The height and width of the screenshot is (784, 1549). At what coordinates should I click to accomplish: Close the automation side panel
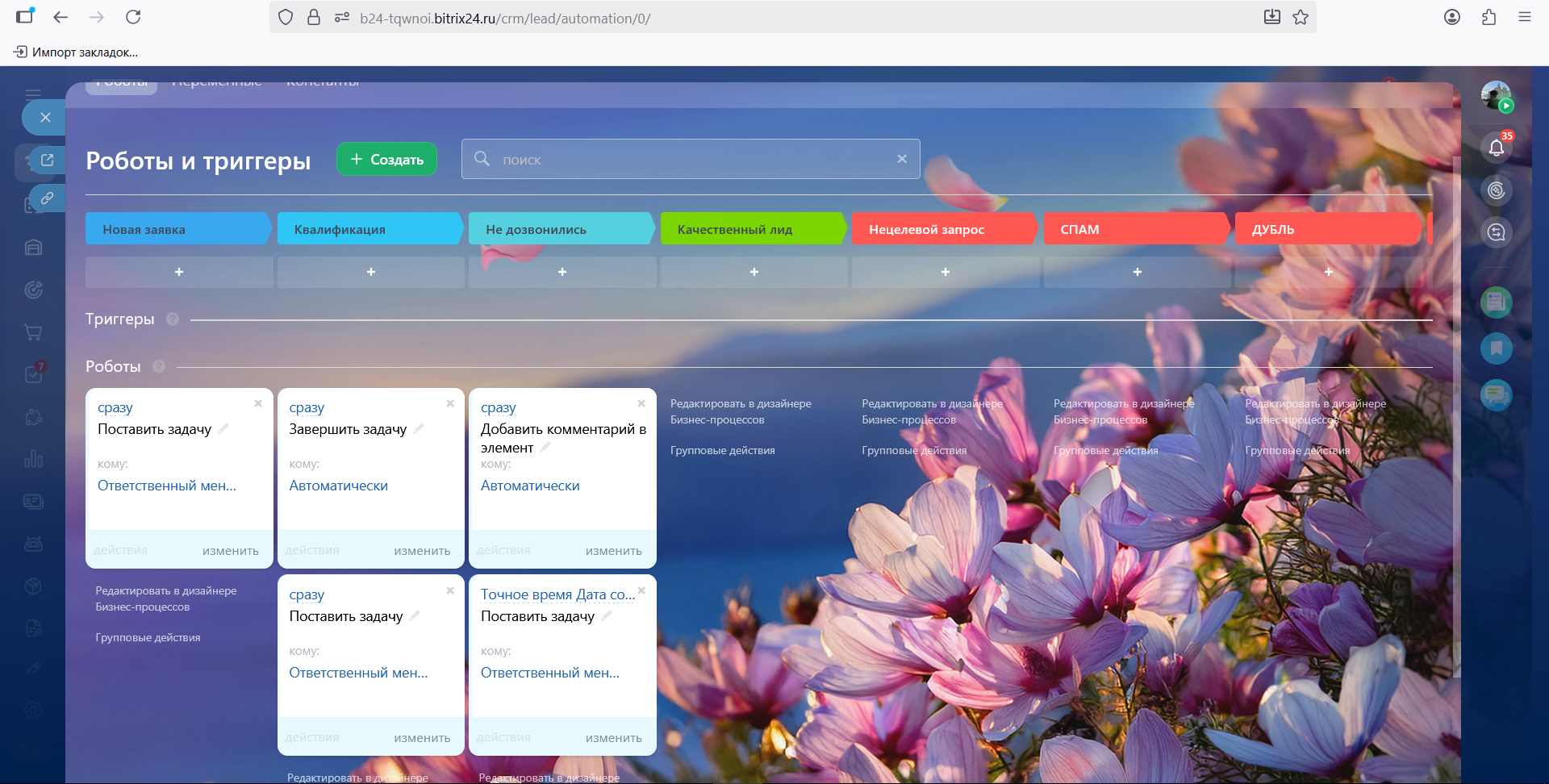tap(45, 118)
